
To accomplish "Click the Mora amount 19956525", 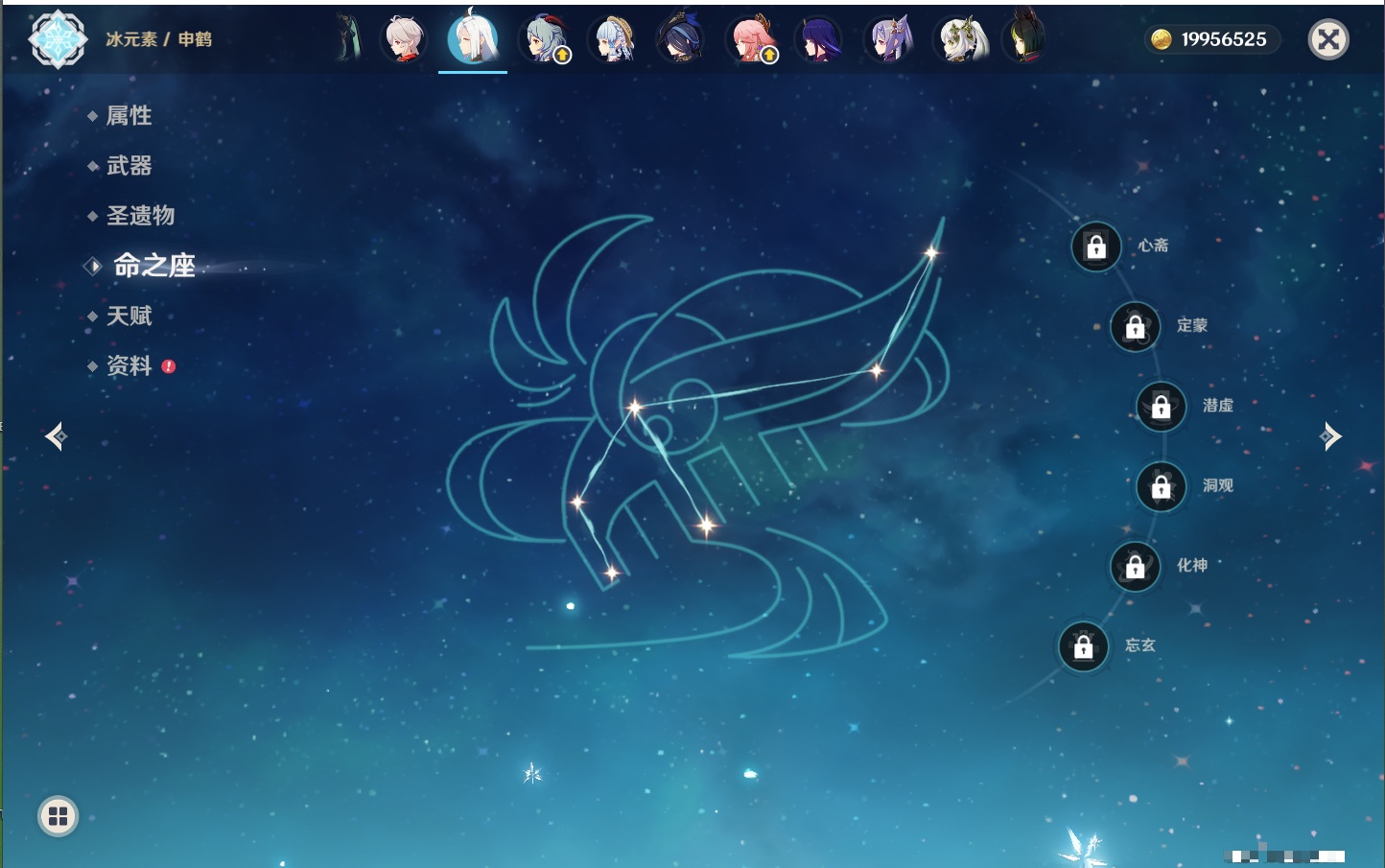I will (1224, 39).
